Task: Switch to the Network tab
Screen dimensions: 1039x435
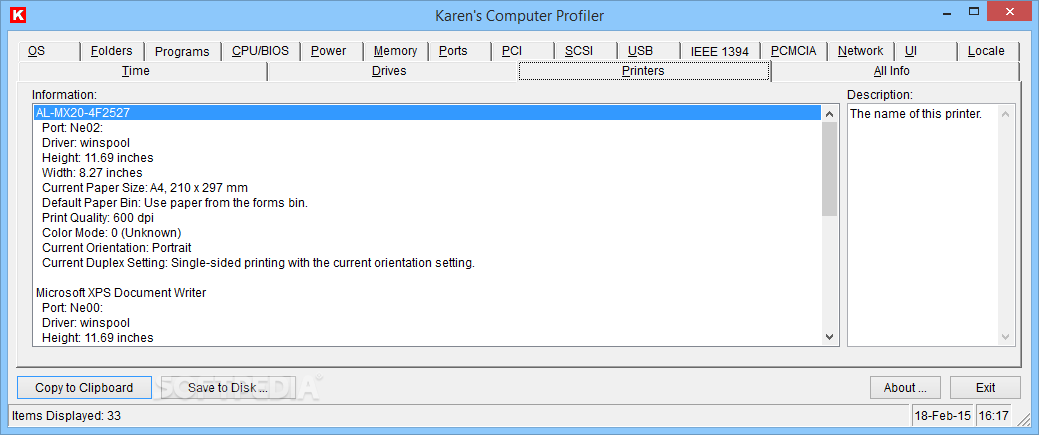Action: 861,51
